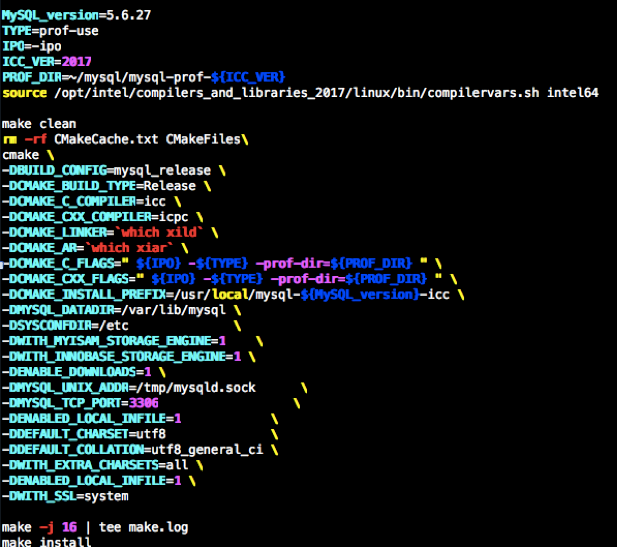Click -DSYSCONFDIR=/etc option
This screenshot has width=617, height=547.
click(x=65, y=325)
